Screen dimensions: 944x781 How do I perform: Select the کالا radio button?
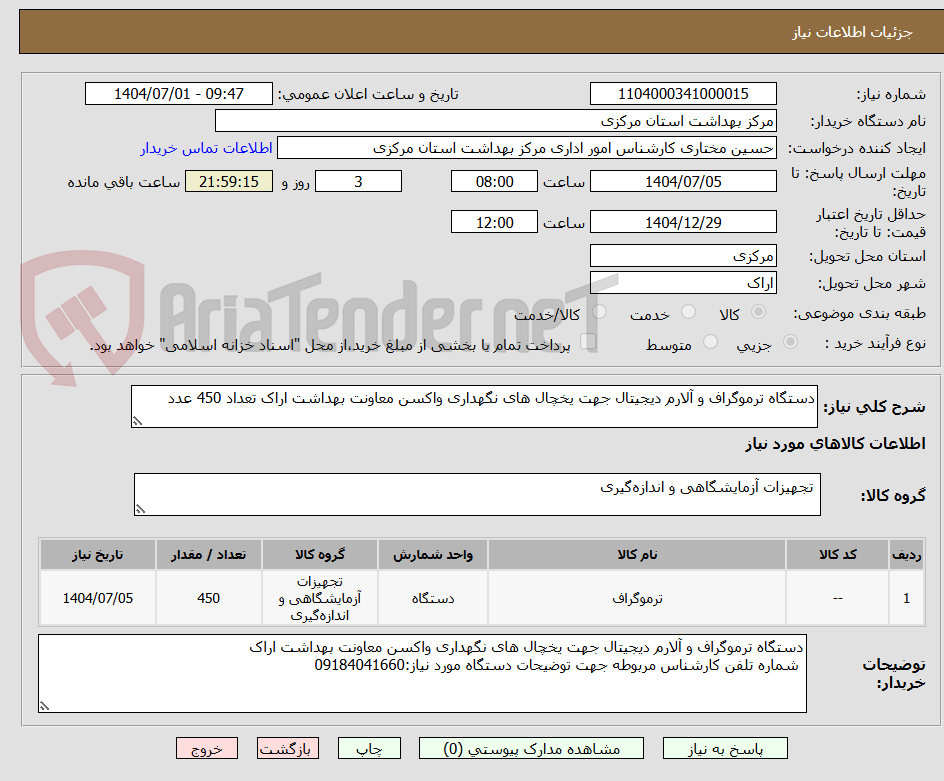click(x=758, y=311)
